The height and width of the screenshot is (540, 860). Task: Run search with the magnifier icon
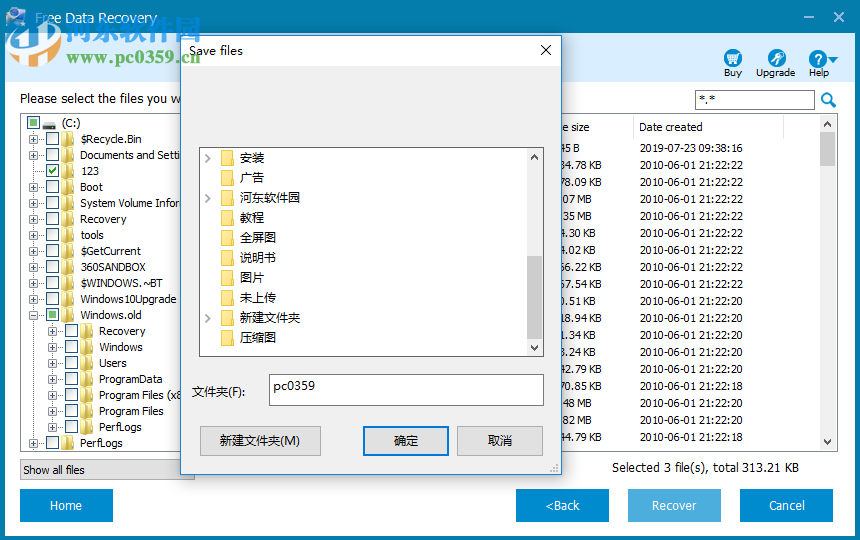point(828,100)
